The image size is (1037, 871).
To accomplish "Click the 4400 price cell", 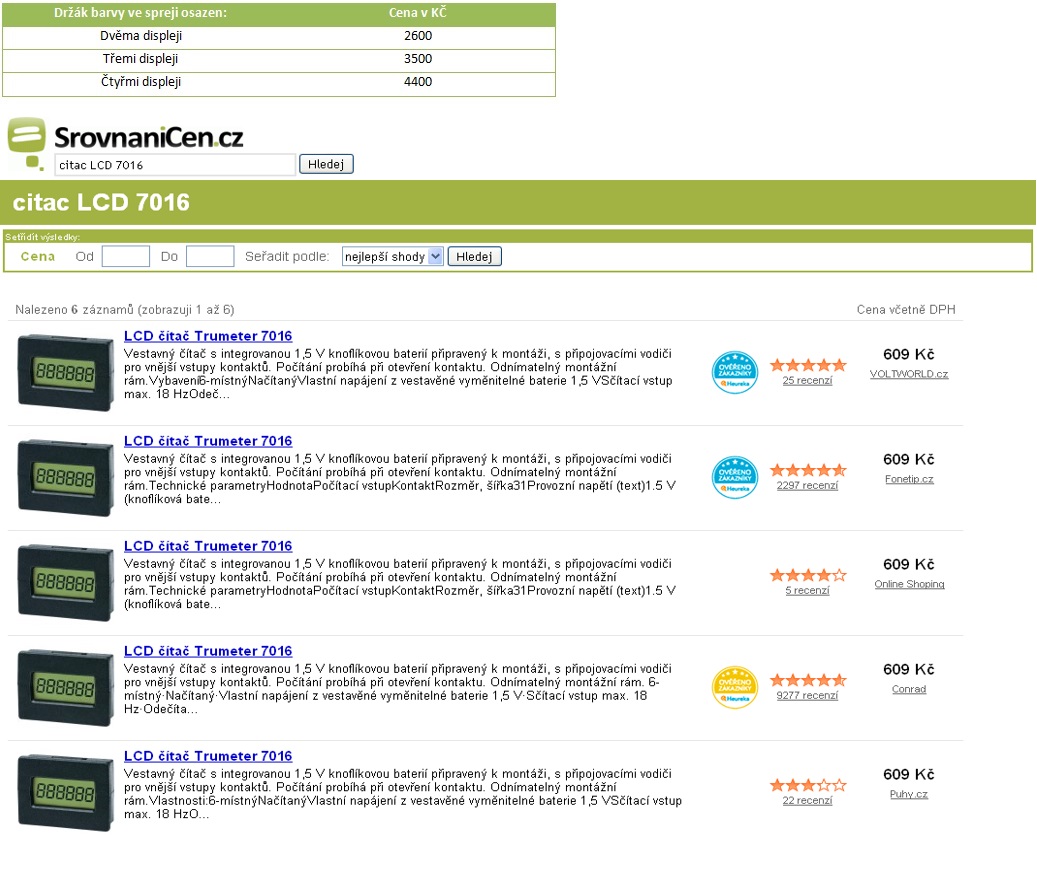I will coord(418,82).
